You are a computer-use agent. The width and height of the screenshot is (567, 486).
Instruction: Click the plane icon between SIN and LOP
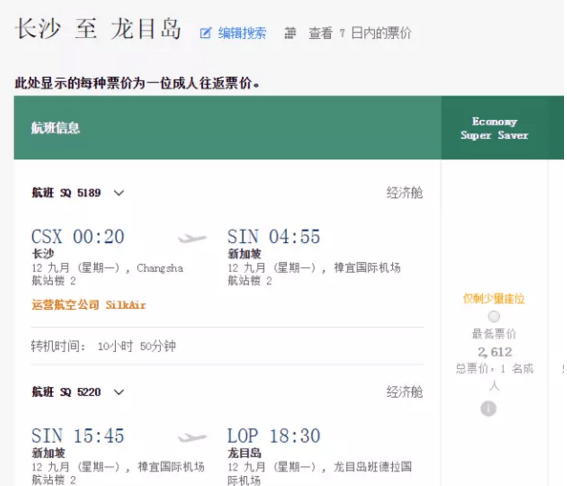point(192,438)
